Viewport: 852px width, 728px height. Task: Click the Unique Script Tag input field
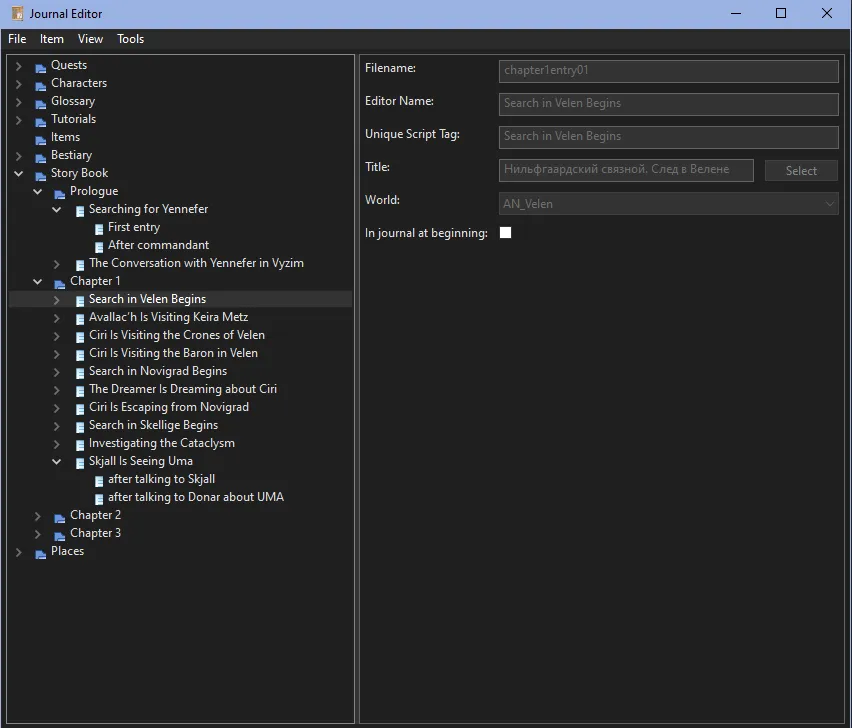(668, 136)
